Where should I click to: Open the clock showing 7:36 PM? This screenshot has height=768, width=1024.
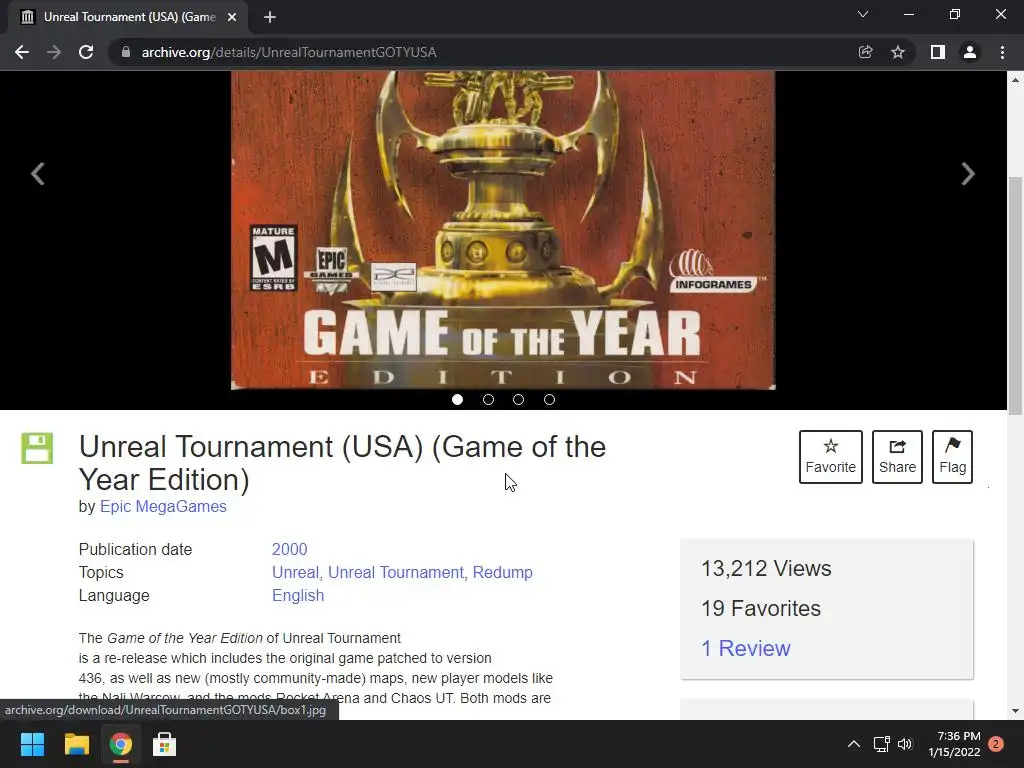954,744
